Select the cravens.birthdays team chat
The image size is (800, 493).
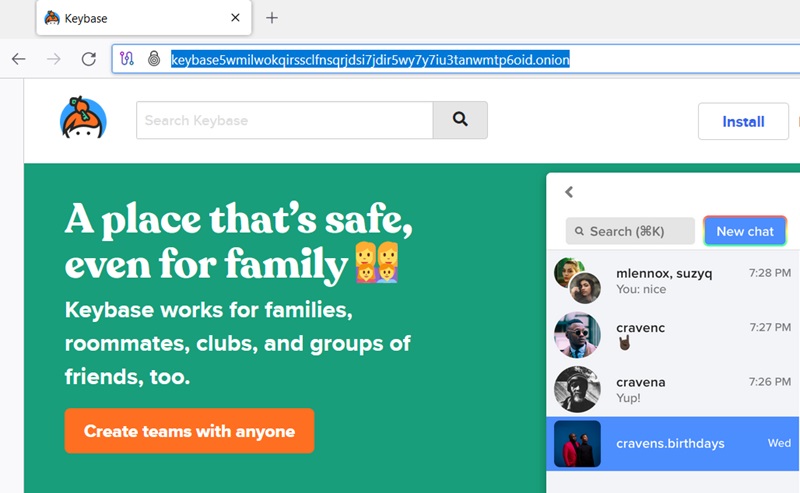(673, 443)
